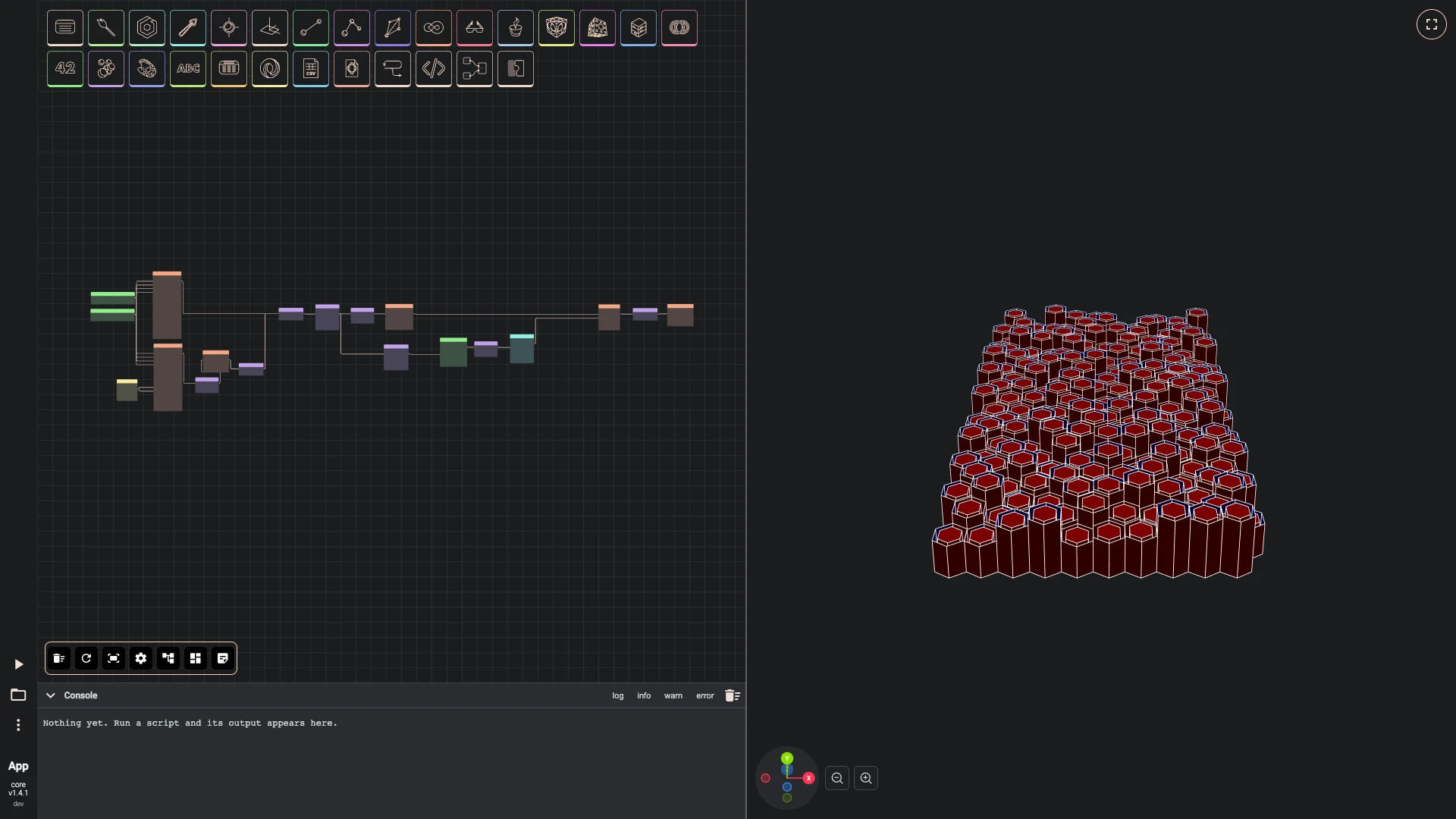Image resolution: width=1456 pixels, height=819 pixels.
Task: Select the two-point line icon
Action: (311, 28)
